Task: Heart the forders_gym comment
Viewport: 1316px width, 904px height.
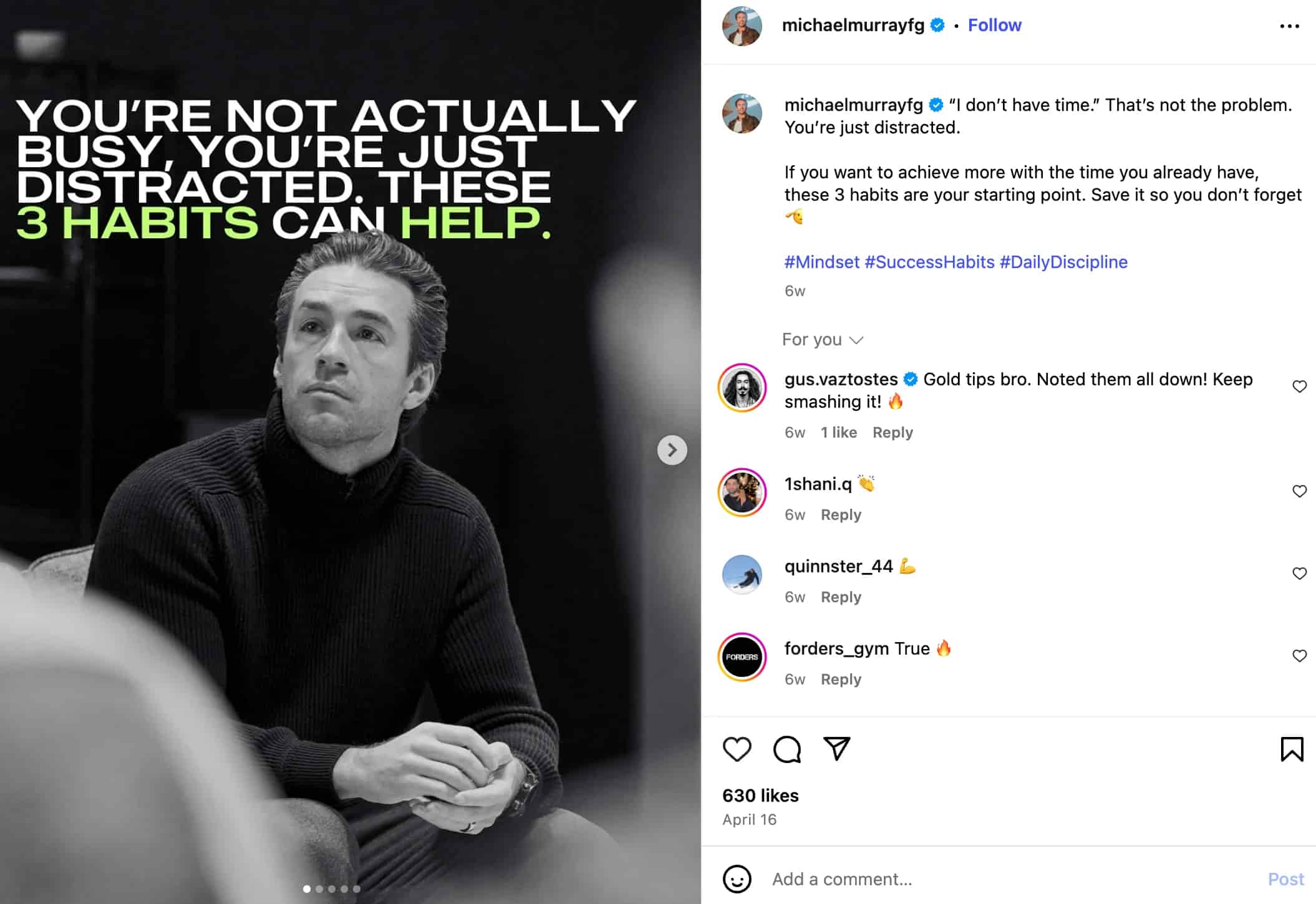Action: (1299, 656)
